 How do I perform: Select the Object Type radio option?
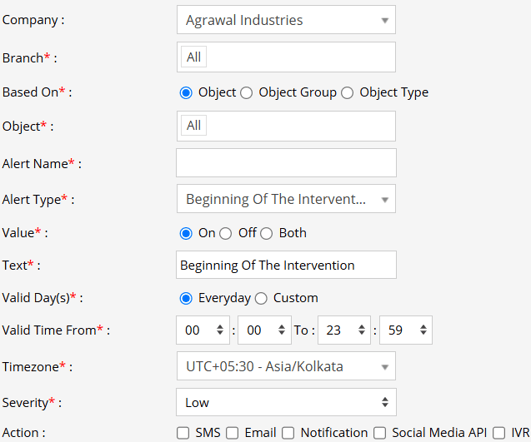click(x=347, y=93)
